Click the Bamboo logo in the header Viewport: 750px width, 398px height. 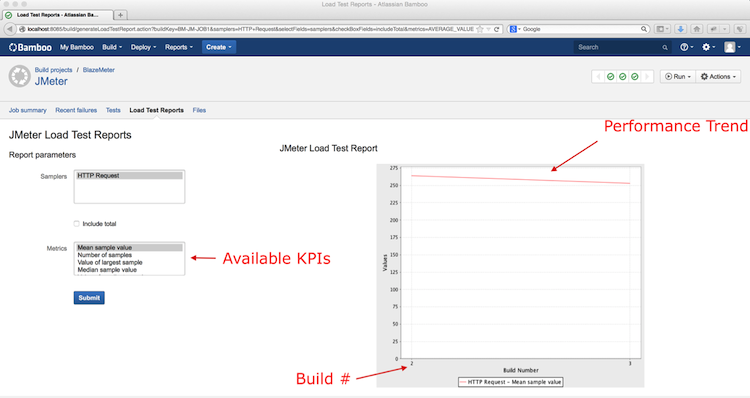coord(30,47)
